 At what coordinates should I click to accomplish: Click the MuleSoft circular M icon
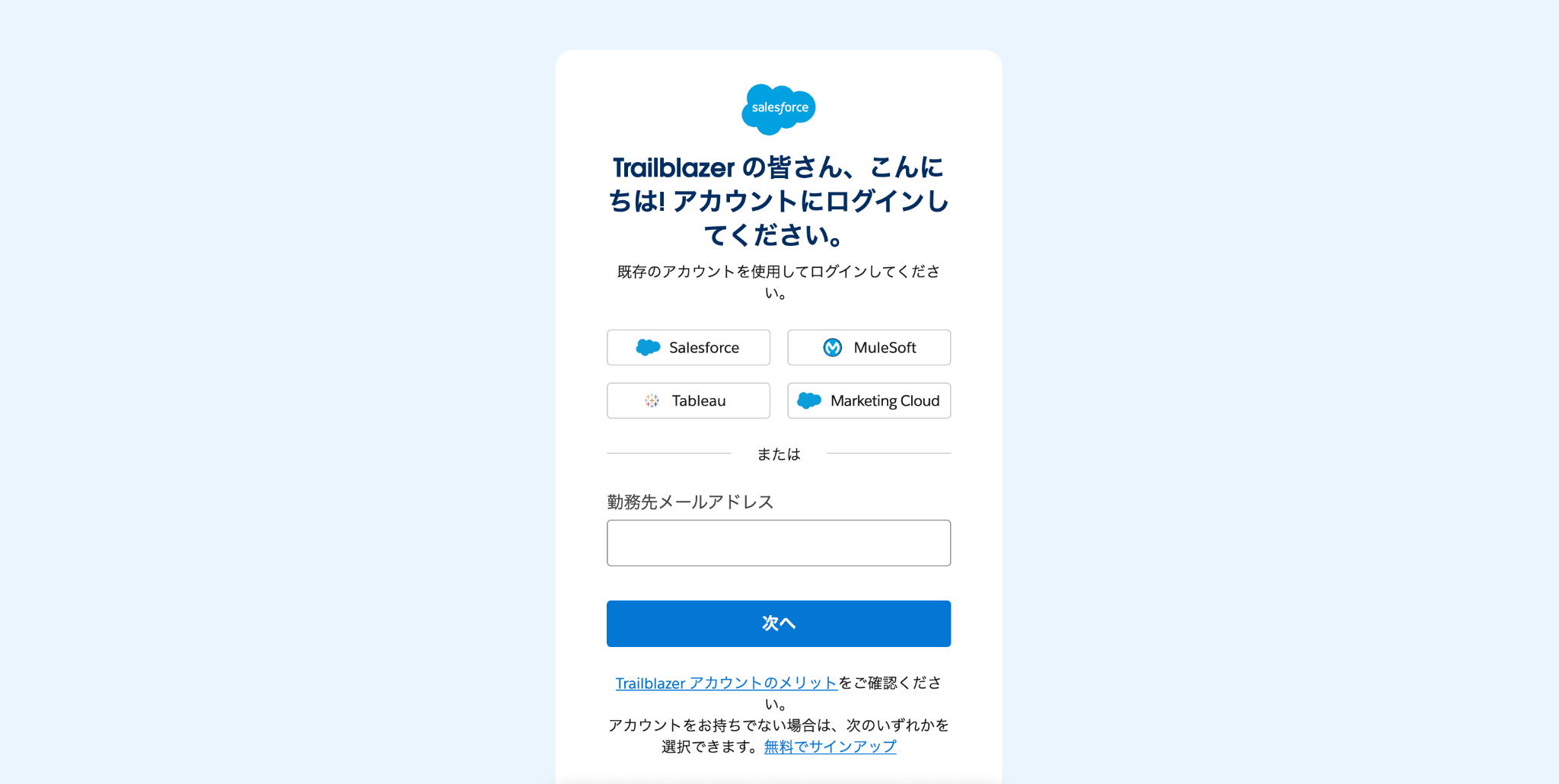[x=833, y=347]
